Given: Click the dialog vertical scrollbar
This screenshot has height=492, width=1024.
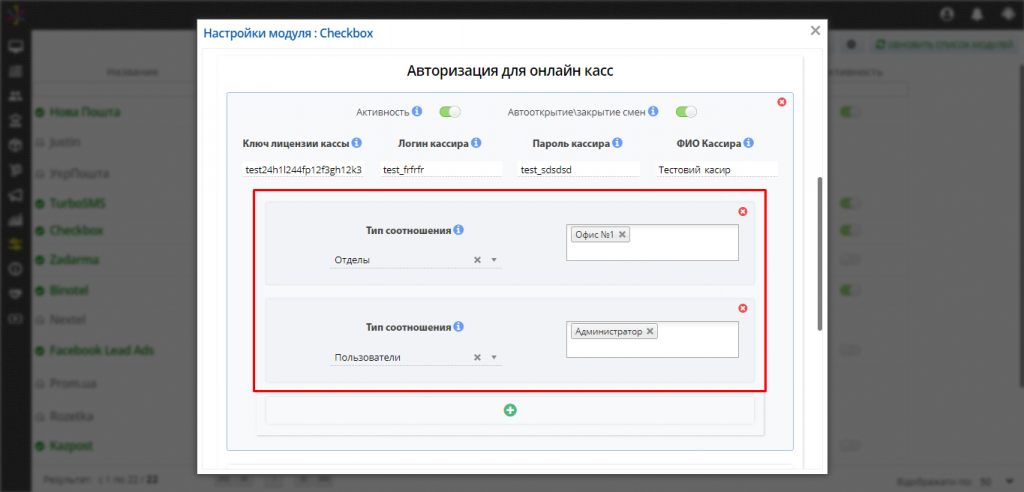Looking at the screenshot, I should [x=820, y=254].
